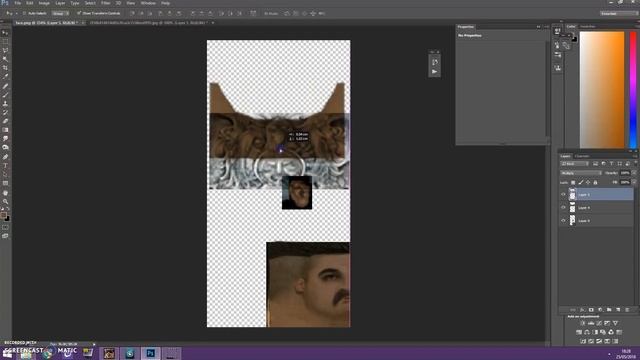Open the layer Fill field dropdown

click(x=634, y=182)
